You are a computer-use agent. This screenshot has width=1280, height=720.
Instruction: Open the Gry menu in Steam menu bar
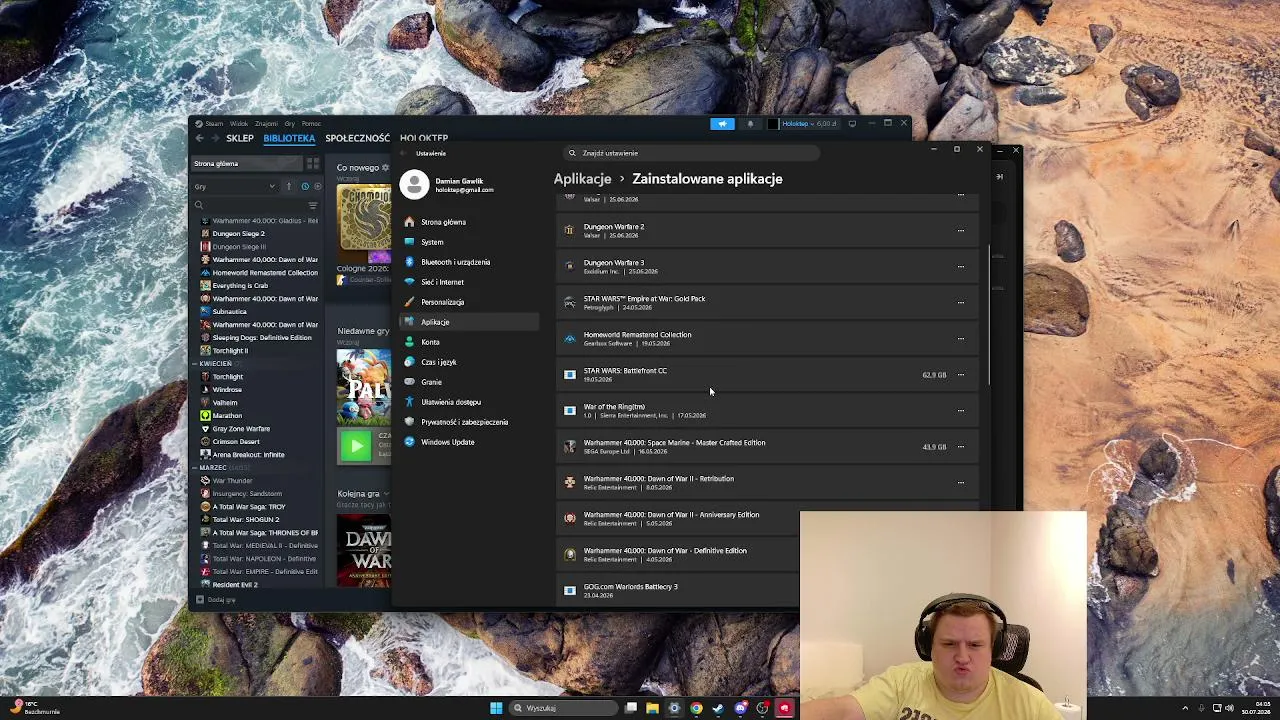(289, 124)
